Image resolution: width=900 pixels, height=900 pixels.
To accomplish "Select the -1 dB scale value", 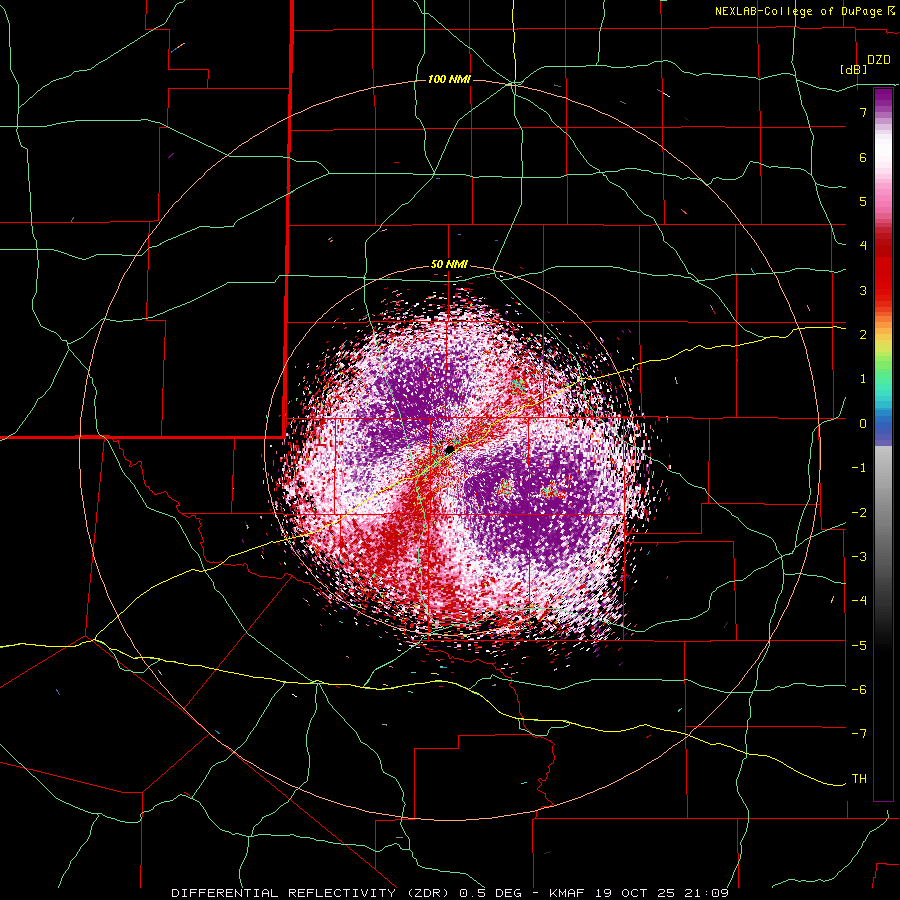I will 859,468.
